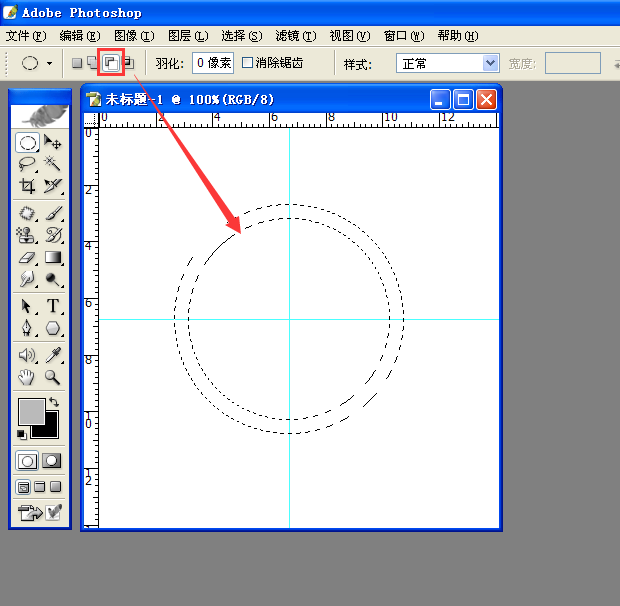Select the Smudge tool
This screenshot has width=620, height=606.
[x=27, y=279]
